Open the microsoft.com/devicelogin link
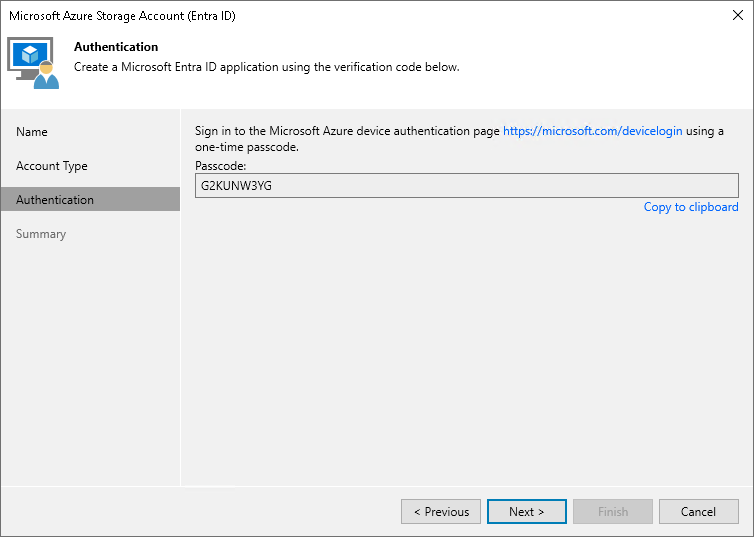 (592, 131)
